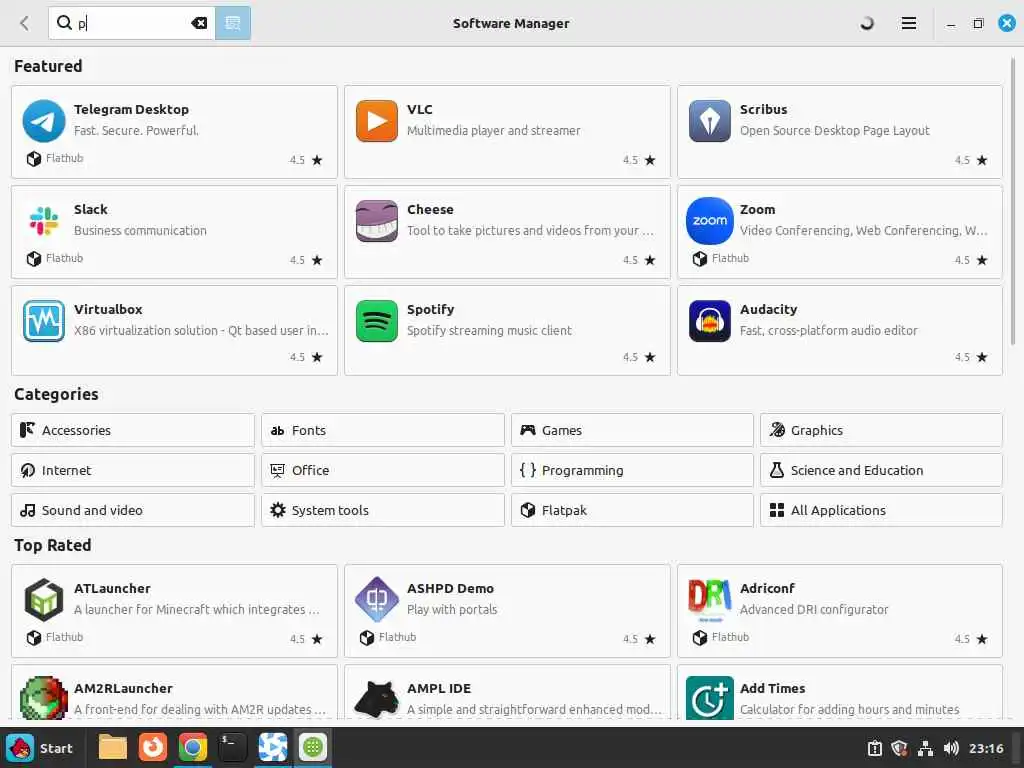Click the Zoom blue logo icon
1024x768 pixels.
710,221
